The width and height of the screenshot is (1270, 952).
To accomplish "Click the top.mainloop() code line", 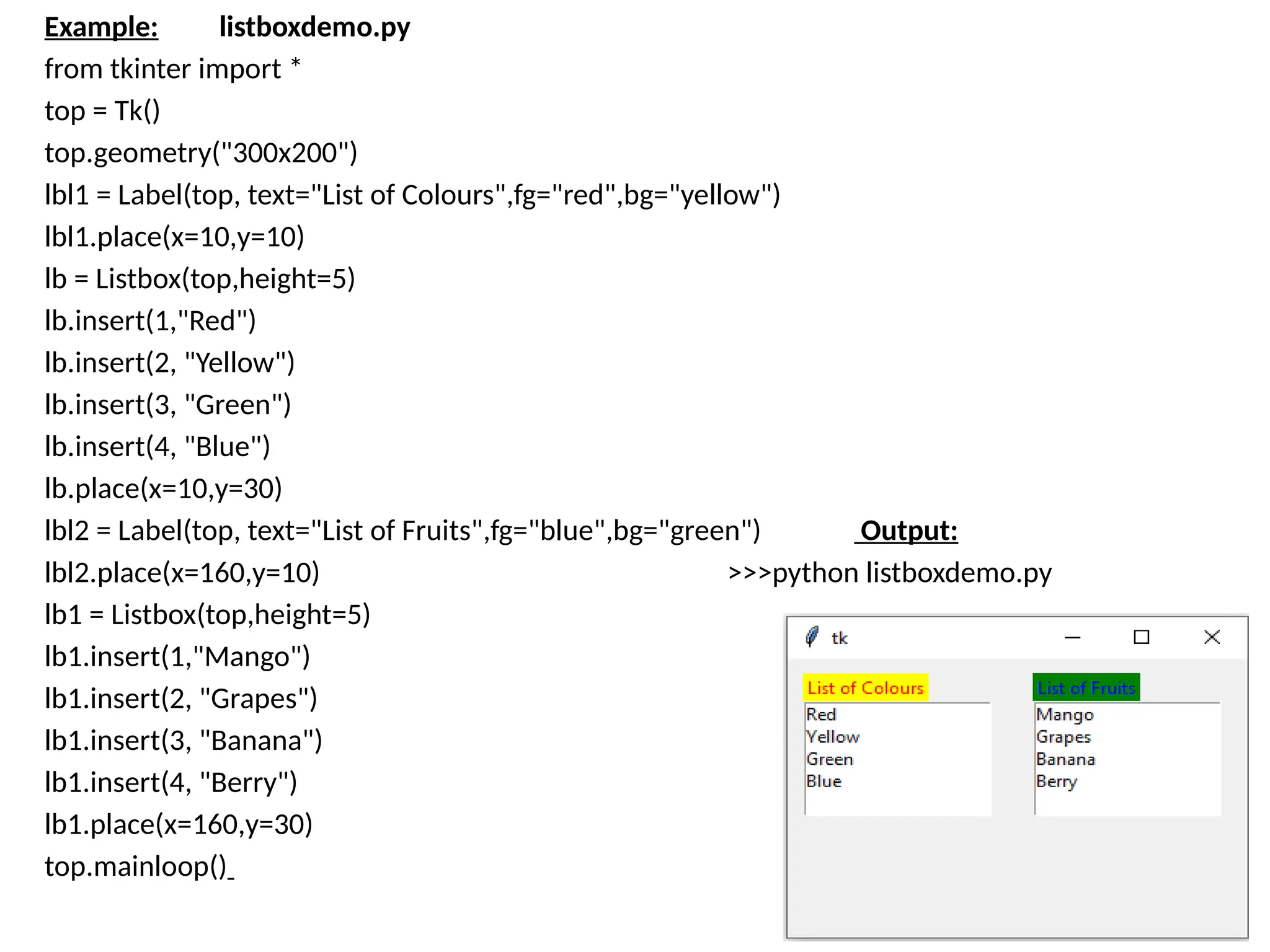I will pos(136,866).
